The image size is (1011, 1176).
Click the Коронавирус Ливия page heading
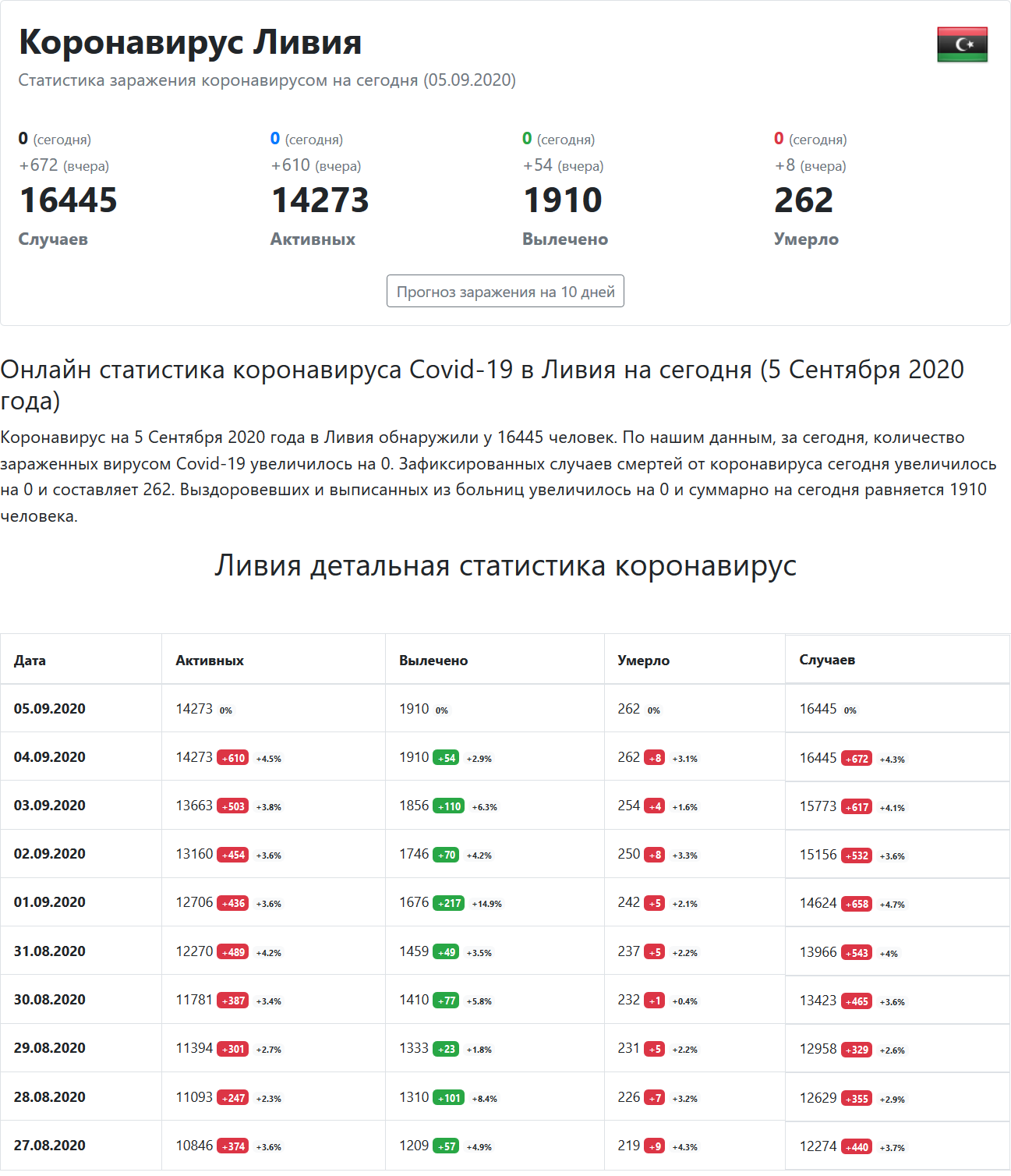(190, 42)
